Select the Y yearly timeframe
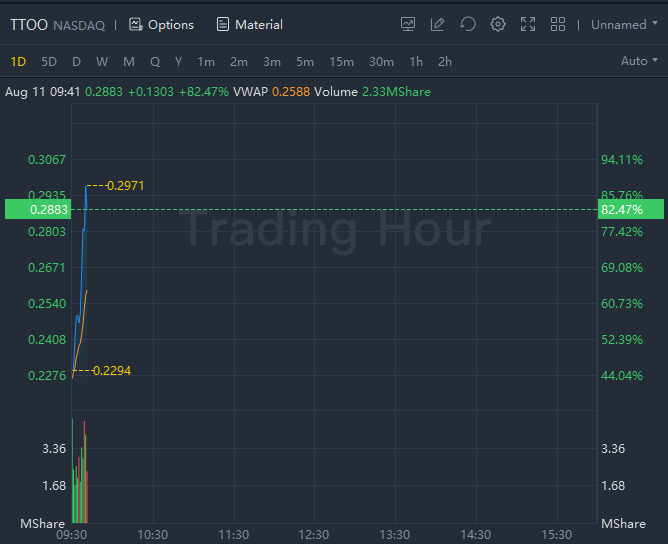Image resolution: width=668 pixels, height=544 pixels. [x=179, y=62]
